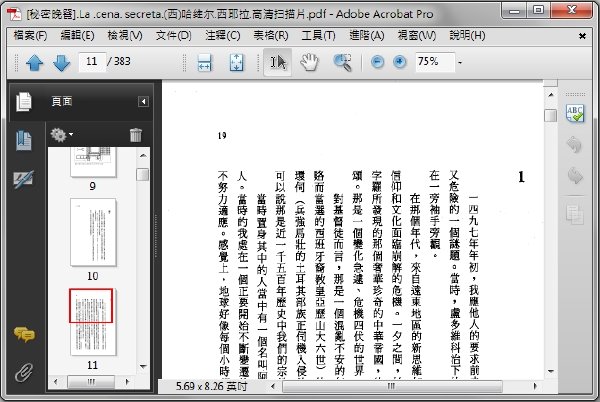Zoom in with the plus button
Image resolution: width=600 pixels, height=402 pixels.
(x=399, y=62)
